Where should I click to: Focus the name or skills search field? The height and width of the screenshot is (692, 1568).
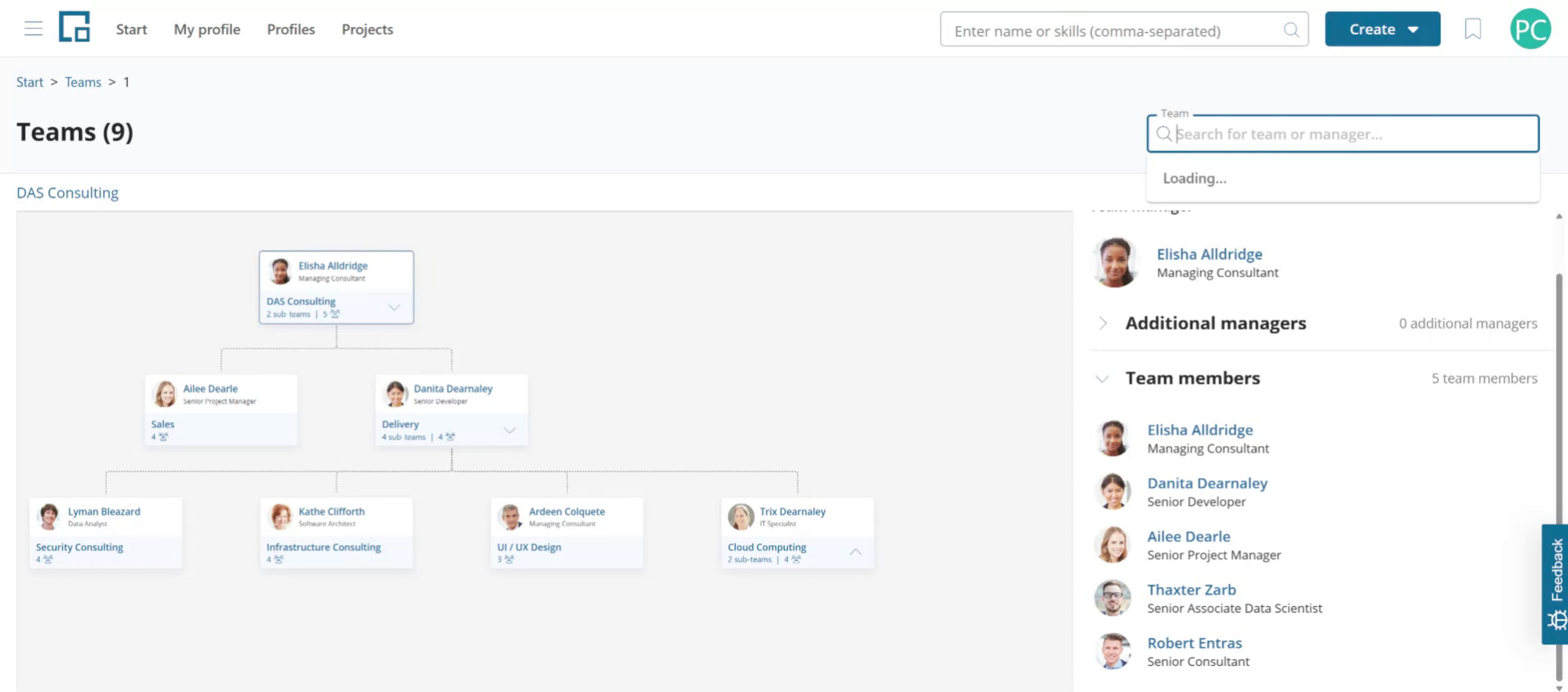(x=1124, y=29)
